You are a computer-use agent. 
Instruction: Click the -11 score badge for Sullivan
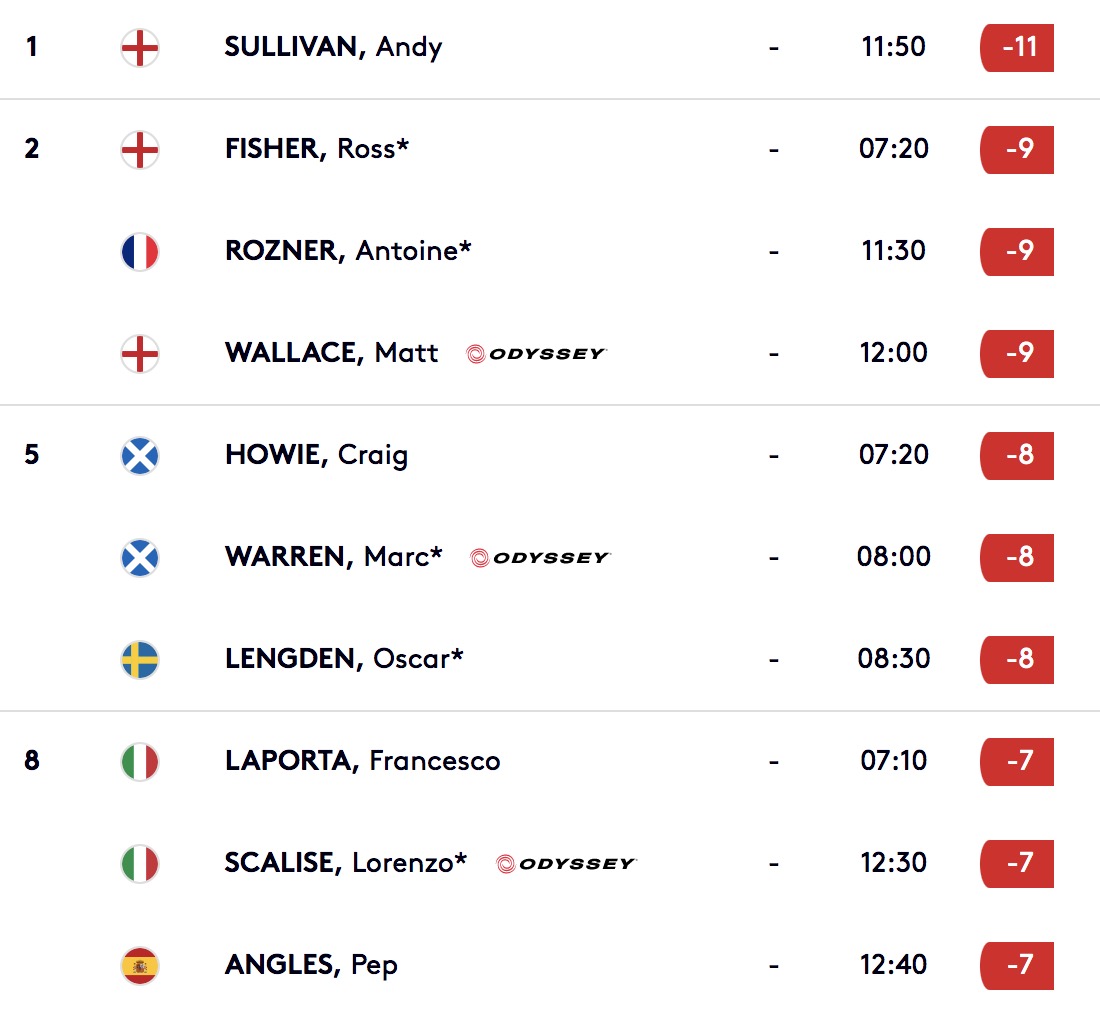coord(1017,48)
